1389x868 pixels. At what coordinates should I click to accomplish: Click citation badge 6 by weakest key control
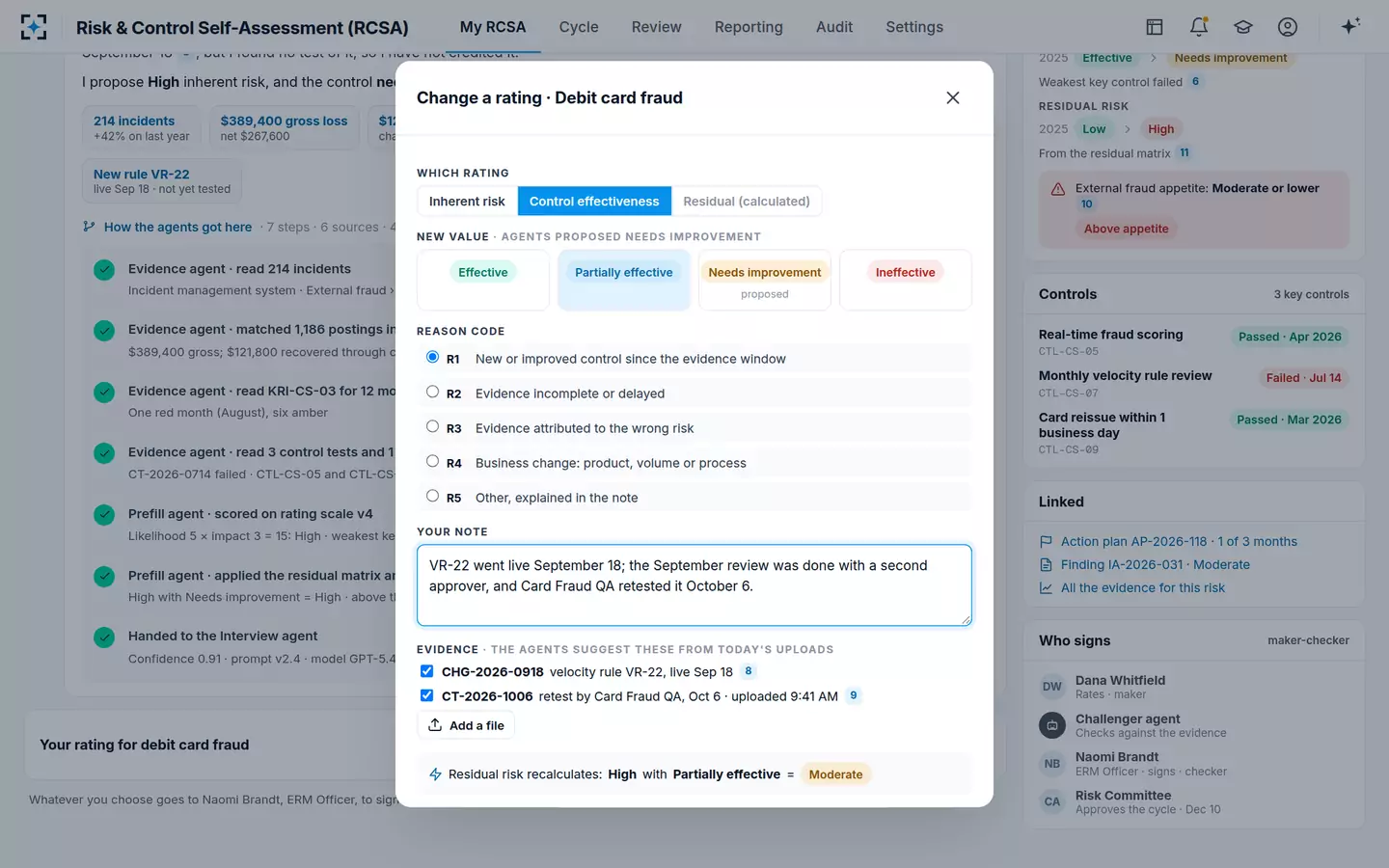tap(1195, 81)
